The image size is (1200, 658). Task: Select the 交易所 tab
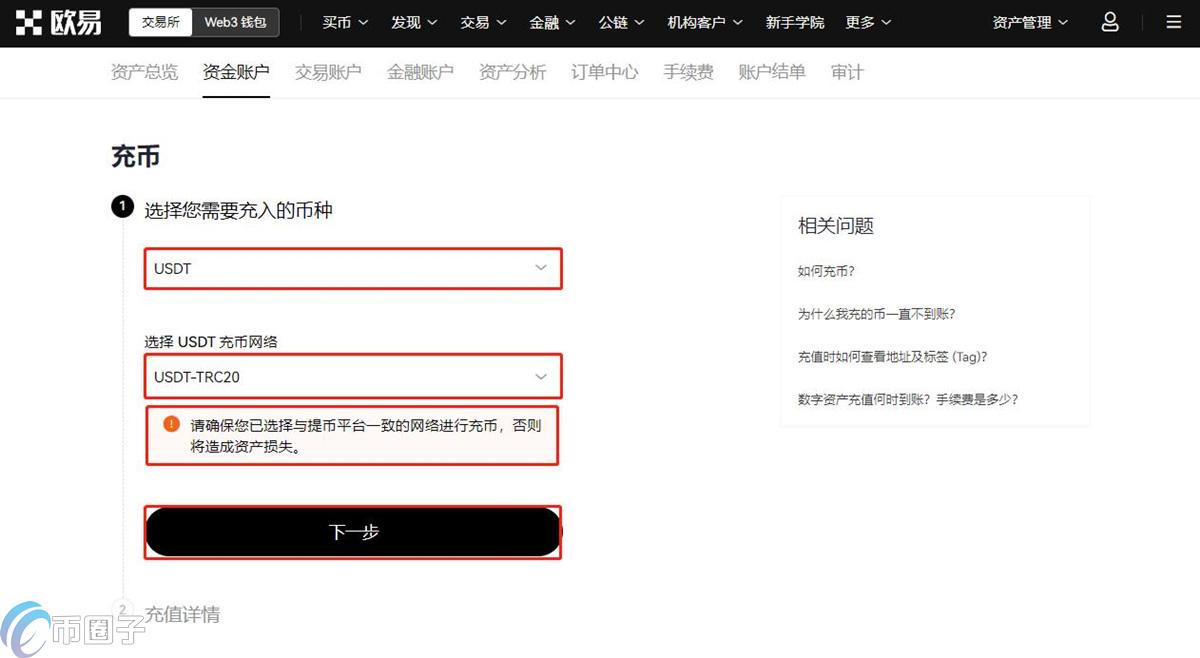160,21
